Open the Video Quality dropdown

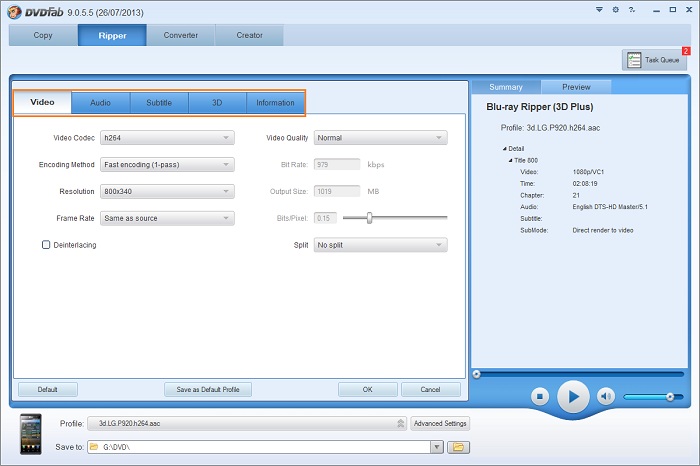[x=380, y=137]
